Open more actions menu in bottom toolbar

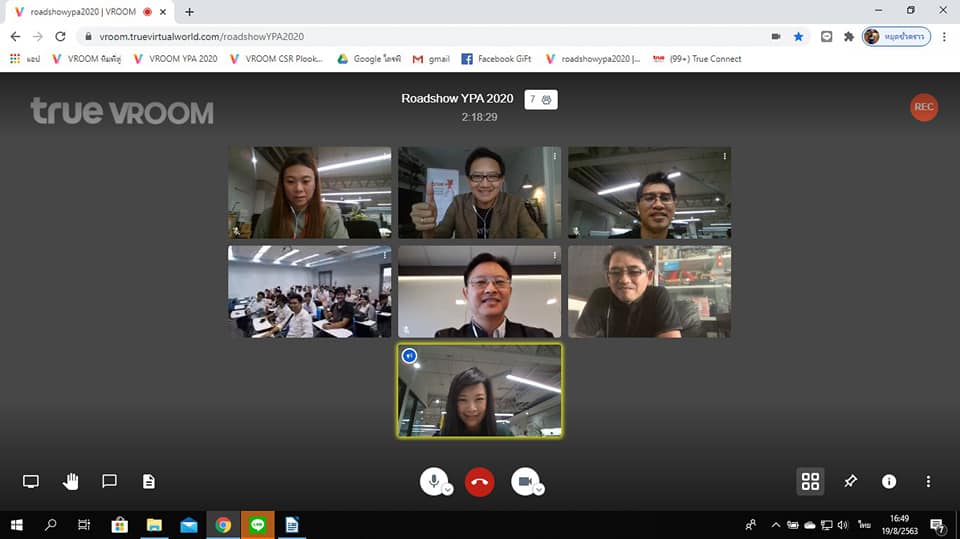click(x=928, y=482)
